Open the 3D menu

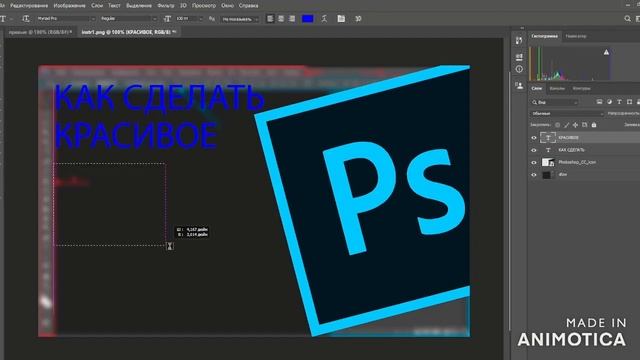(183, 6)
